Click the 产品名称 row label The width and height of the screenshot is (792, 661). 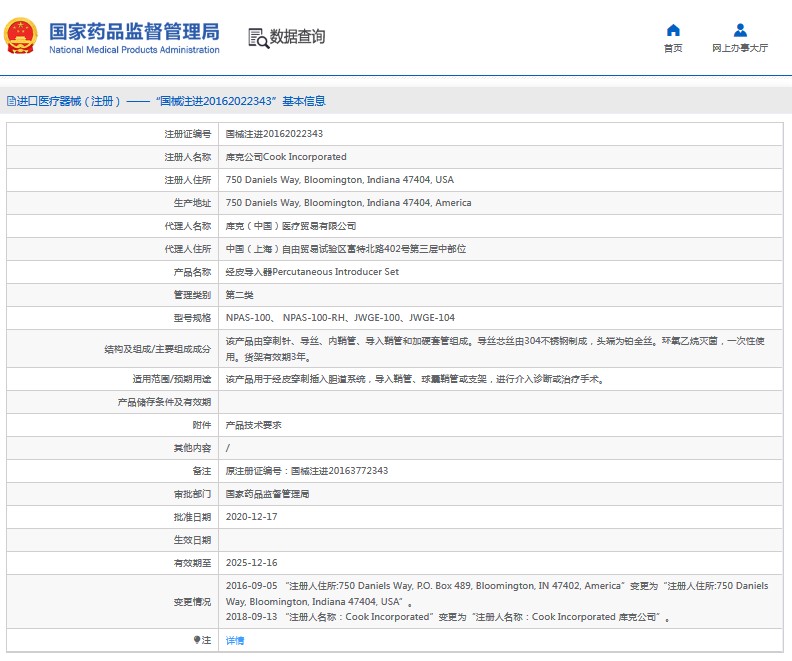point(192,272)
